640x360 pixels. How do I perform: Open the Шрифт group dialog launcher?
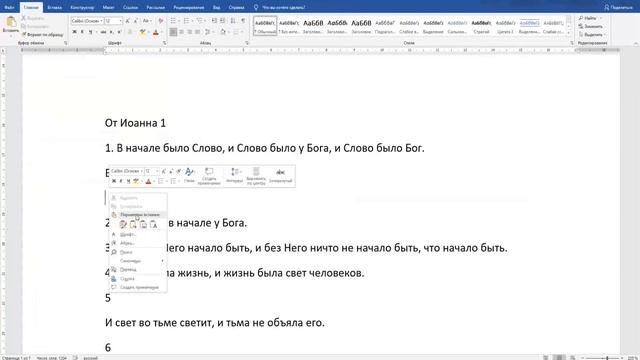(x=164, y=43)
